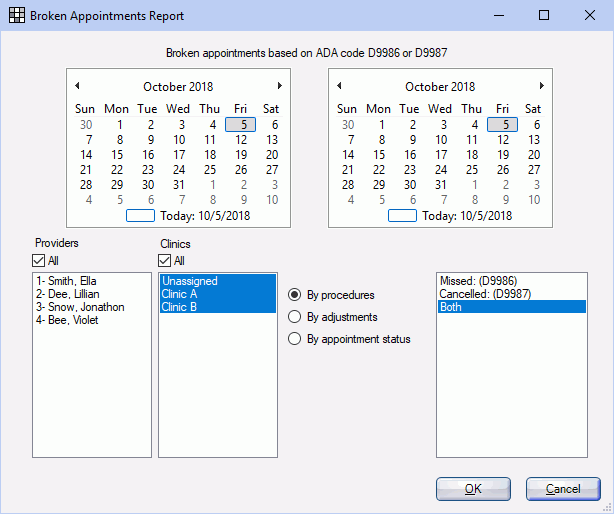Pick provider Snow, Jonathon from list
The width and height of the screenshot is (614, 514).
(79, 307)
